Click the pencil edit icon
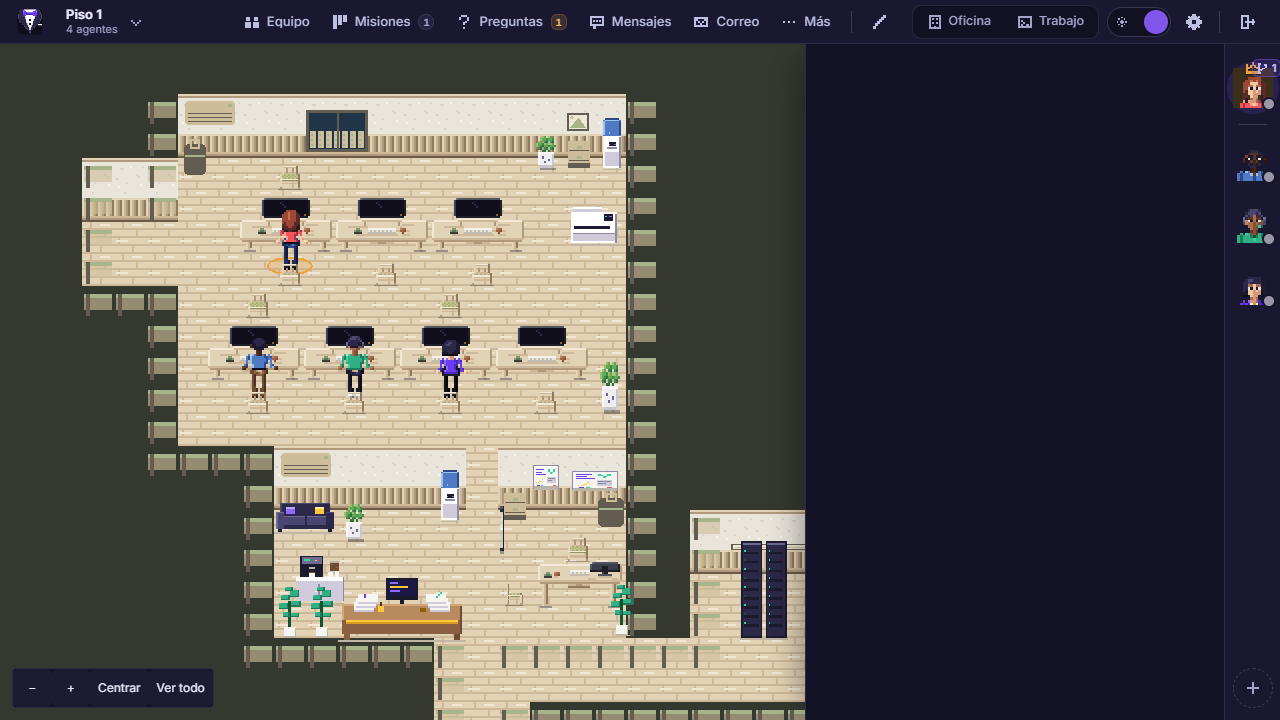This screenshot has height=720, width=1280. click(880, 22)
